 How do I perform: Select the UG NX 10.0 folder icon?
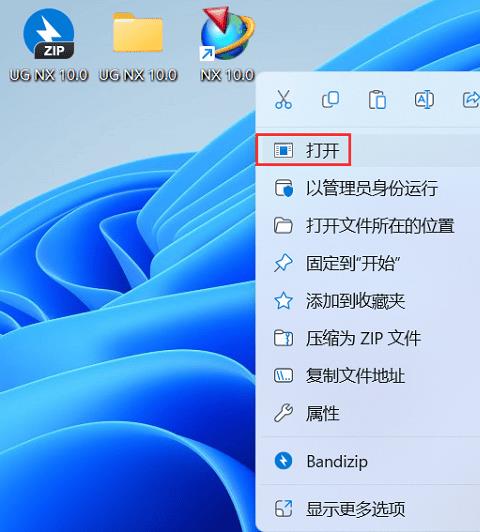(138, 33)
